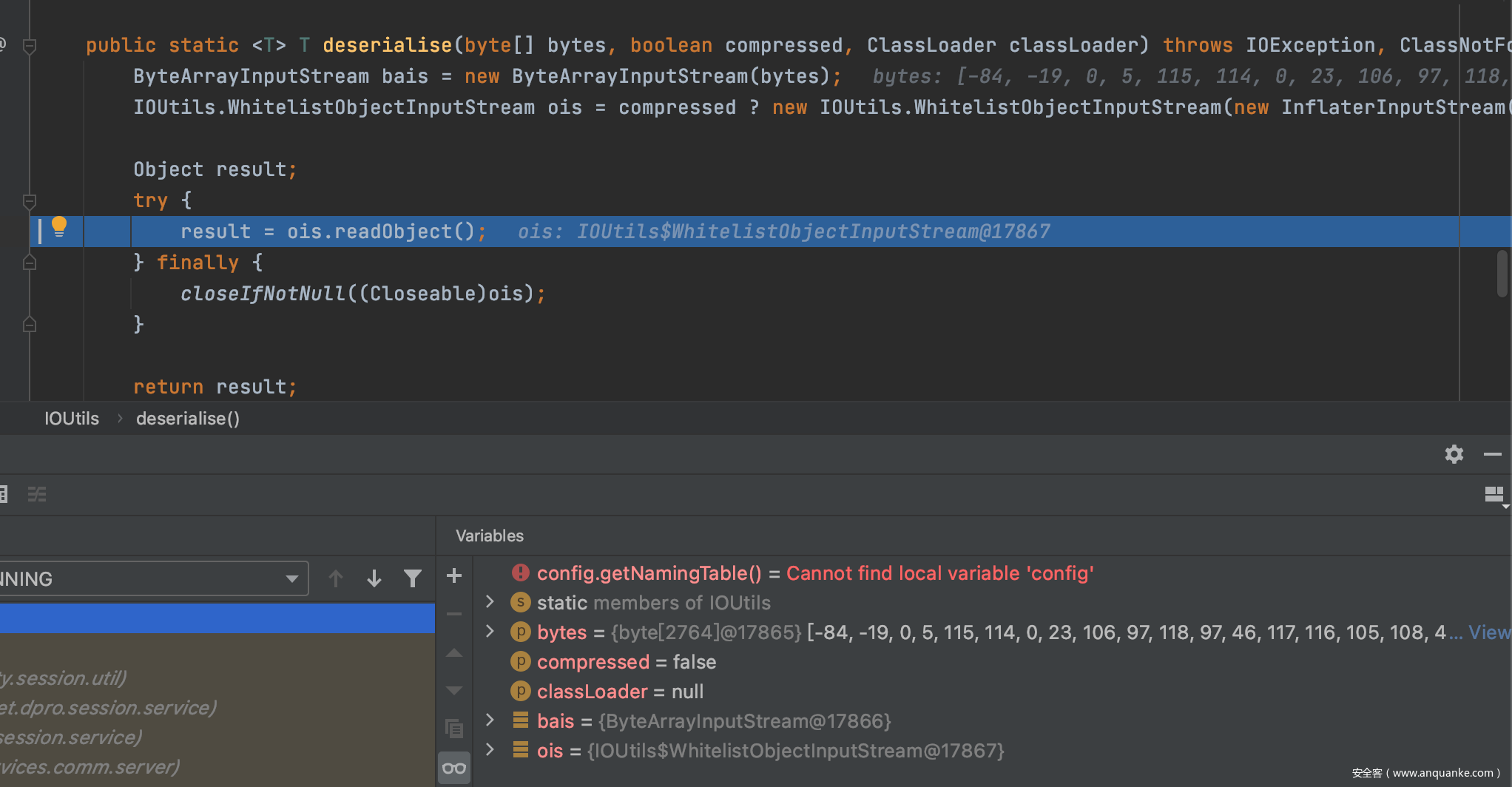Viewport: 1512px width, 787px height.
Task: Collapse the try block fold marker
Action: click(30, 201)
